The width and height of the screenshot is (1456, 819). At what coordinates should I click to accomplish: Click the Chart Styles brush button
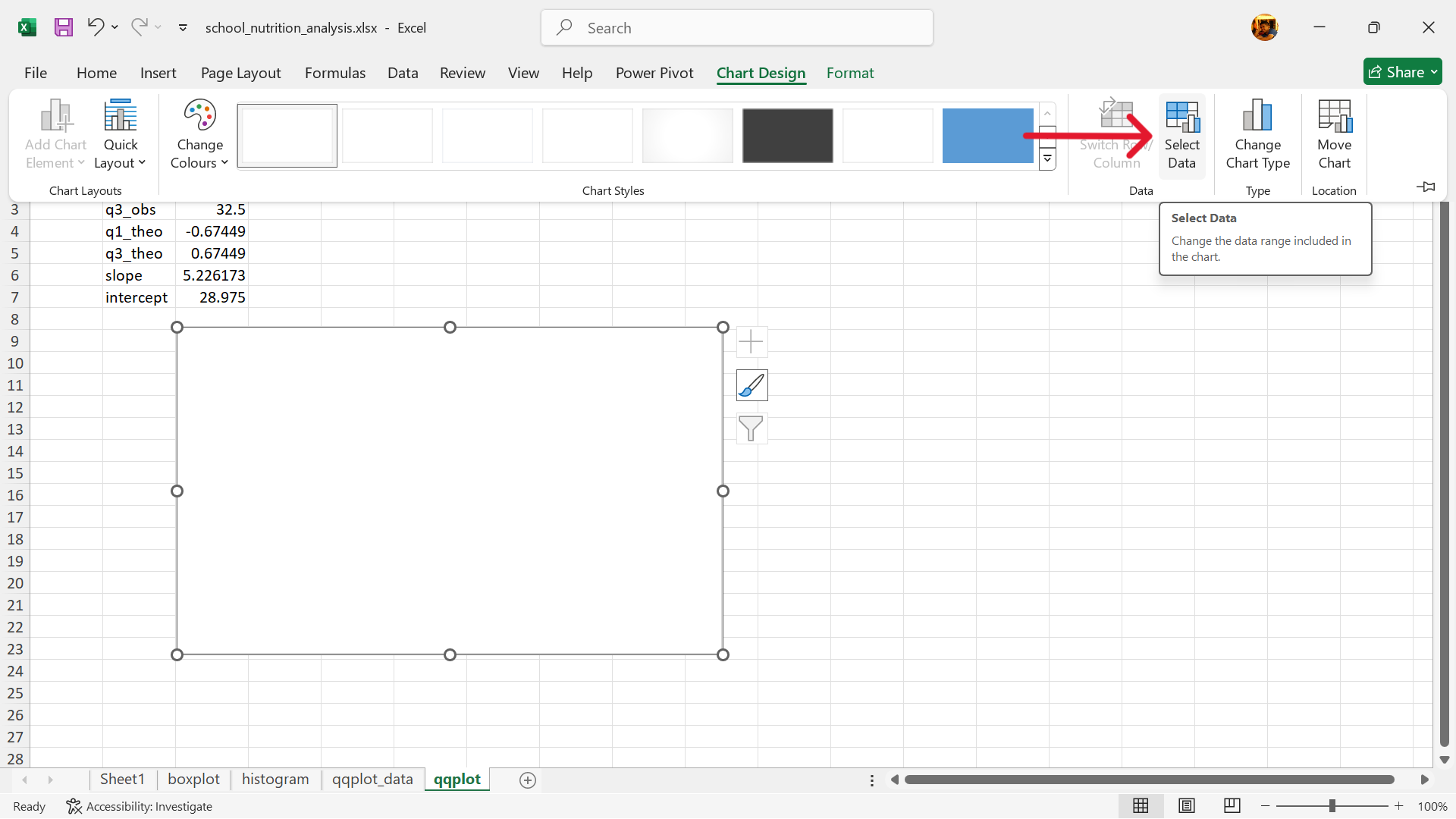tap(752, 385)
